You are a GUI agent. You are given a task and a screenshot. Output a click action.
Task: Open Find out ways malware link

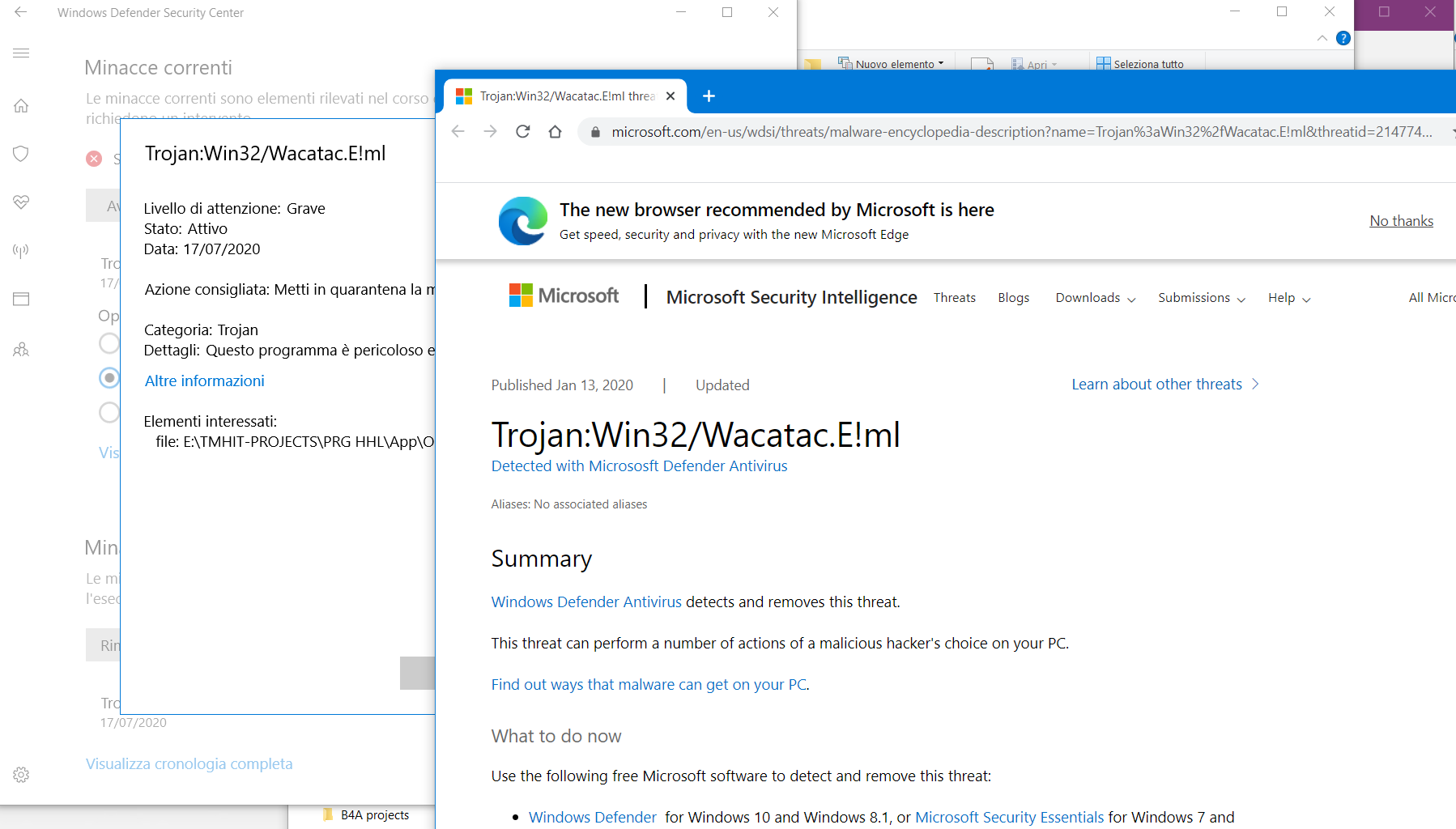click(649, 685)
